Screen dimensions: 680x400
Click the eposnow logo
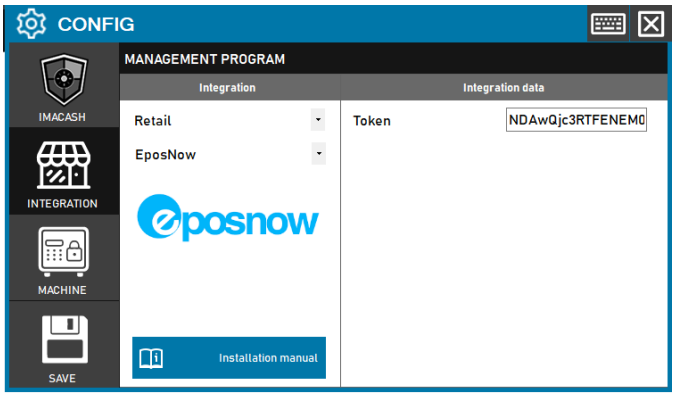point(228,220)
